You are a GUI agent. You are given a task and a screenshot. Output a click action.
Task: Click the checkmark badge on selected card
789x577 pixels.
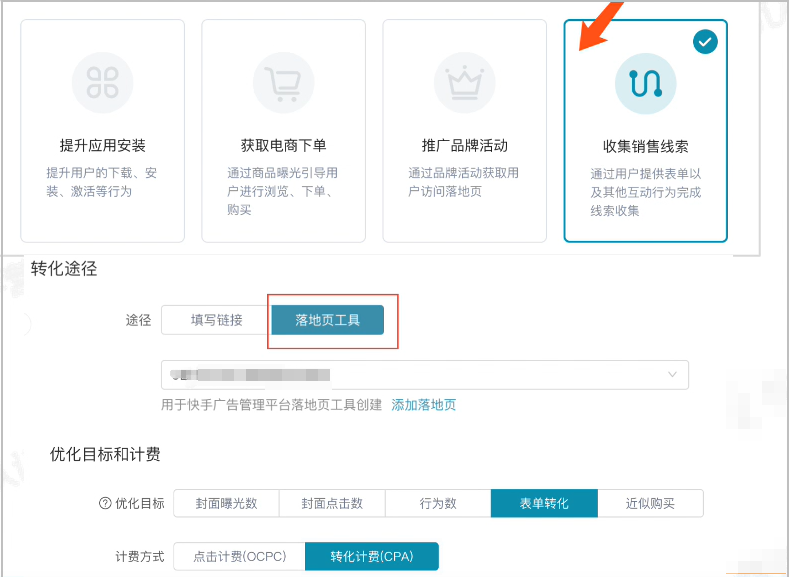click(705, 42)
